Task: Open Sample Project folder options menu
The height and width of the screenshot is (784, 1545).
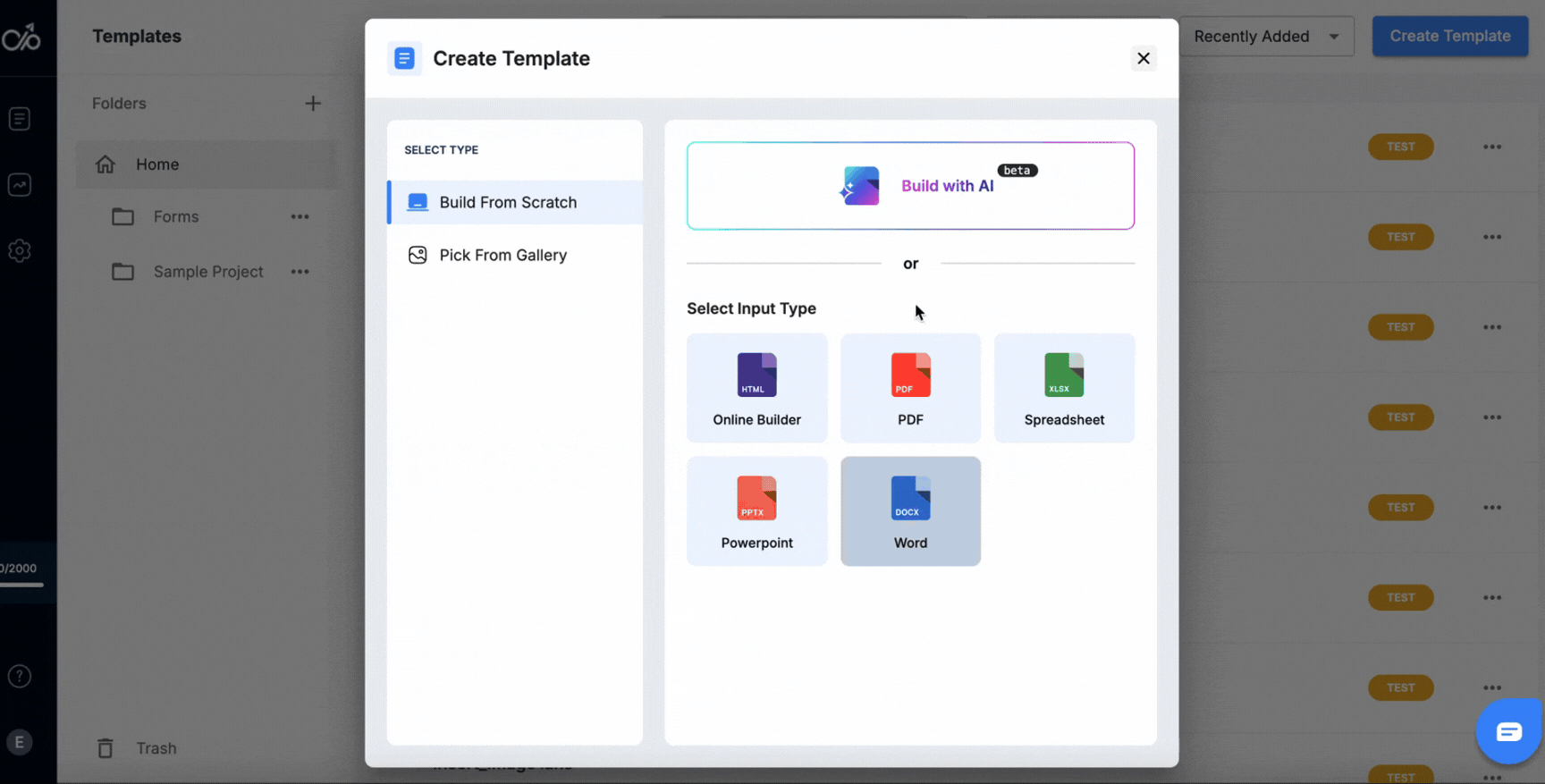Action: pyautogui.click(x=300, y=272)
